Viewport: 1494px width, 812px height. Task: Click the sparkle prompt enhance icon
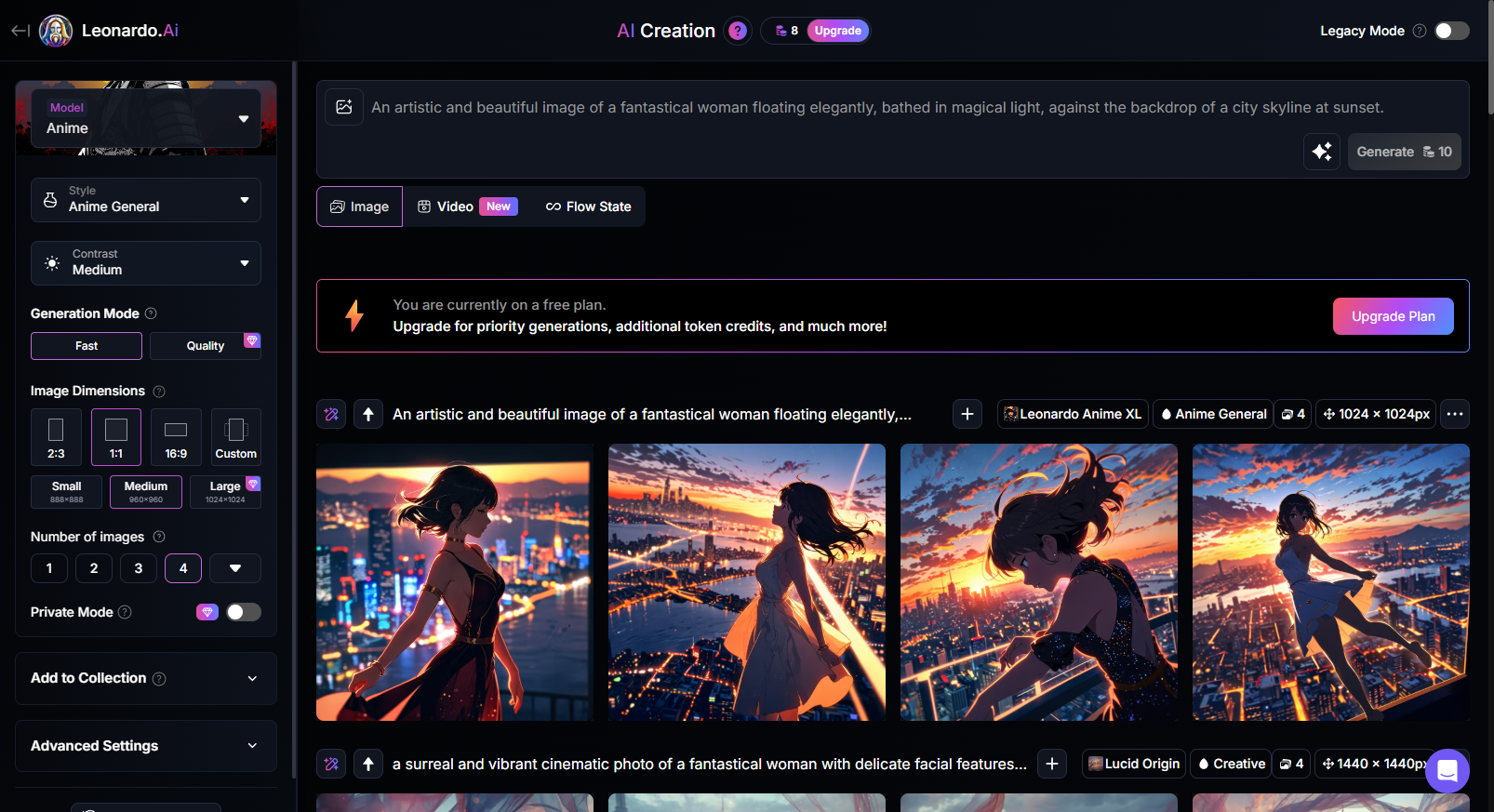click(1322, 152)
